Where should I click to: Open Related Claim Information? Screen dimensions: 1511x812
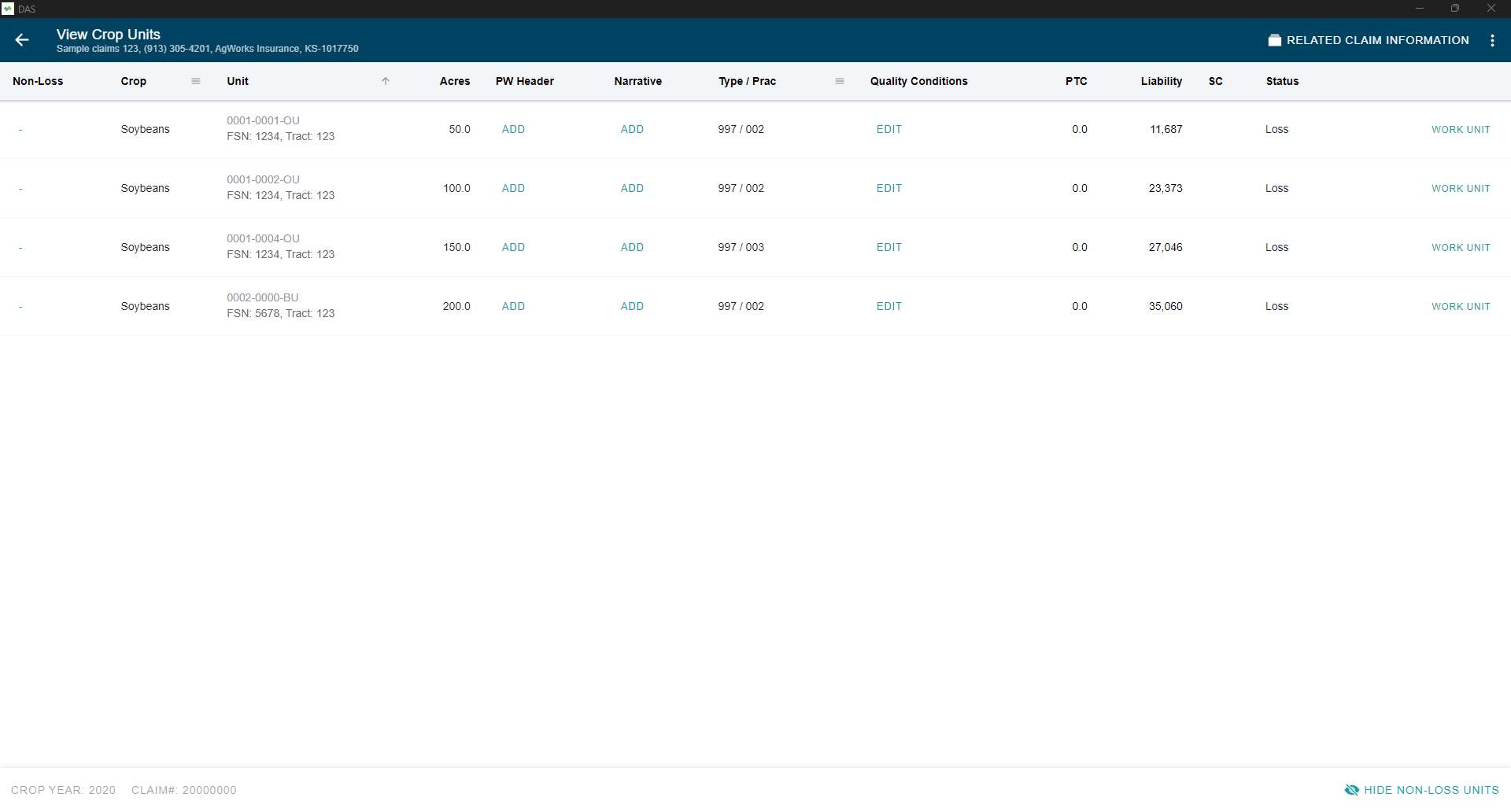point(1369,40)
